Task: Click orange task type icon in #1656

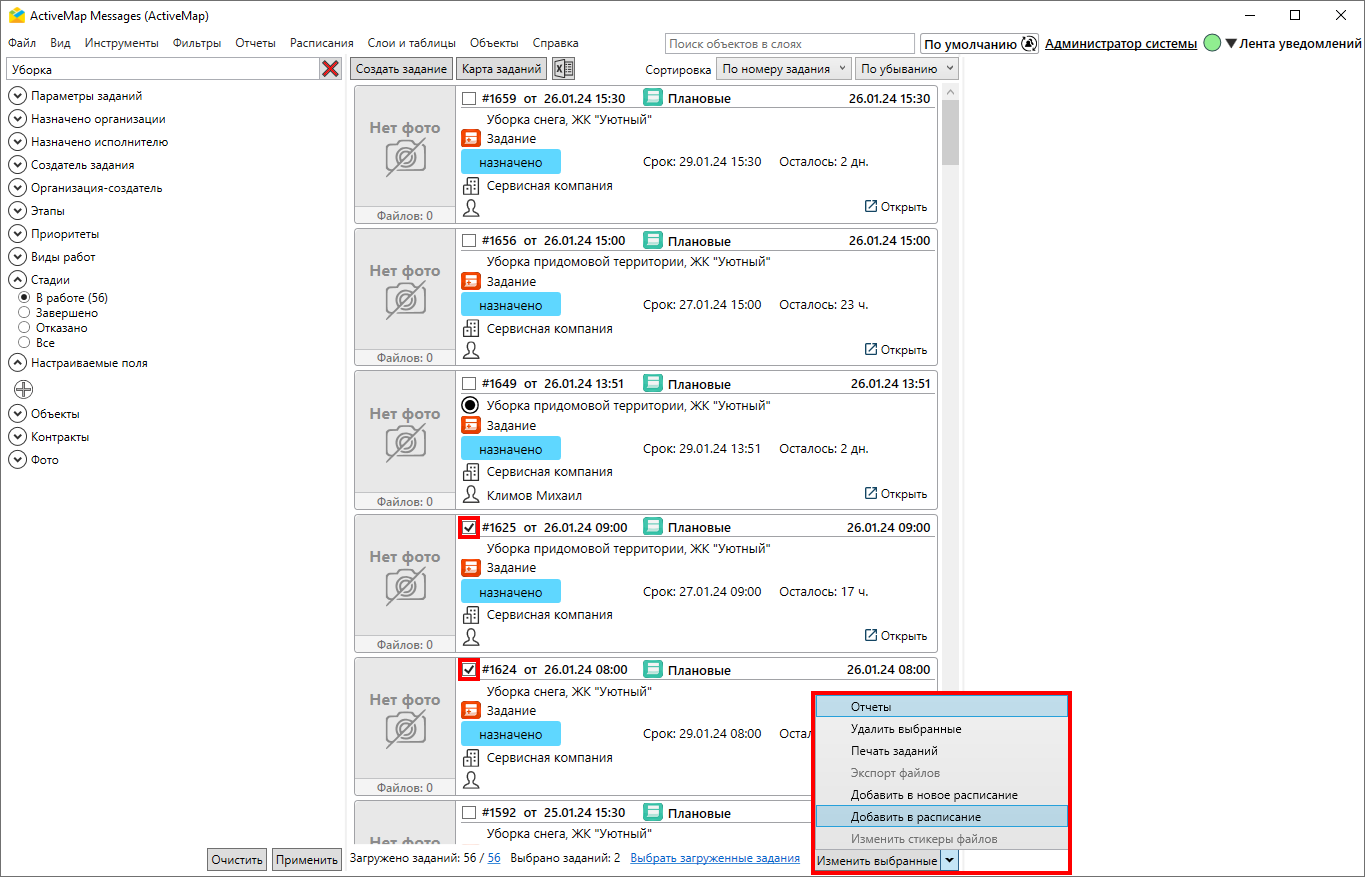Action: tap(471, 282)
